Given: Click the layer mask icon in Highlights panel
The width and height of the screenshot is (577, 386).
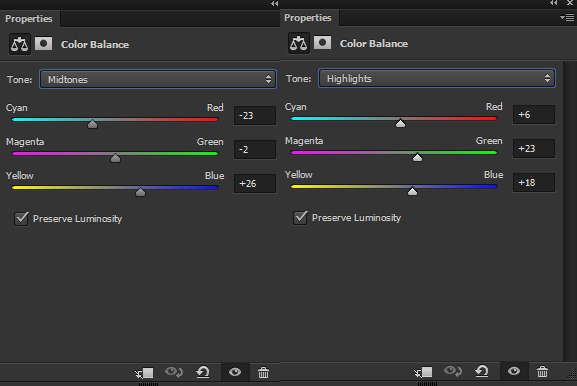Looking at the screenshot, I should [322, 43].
